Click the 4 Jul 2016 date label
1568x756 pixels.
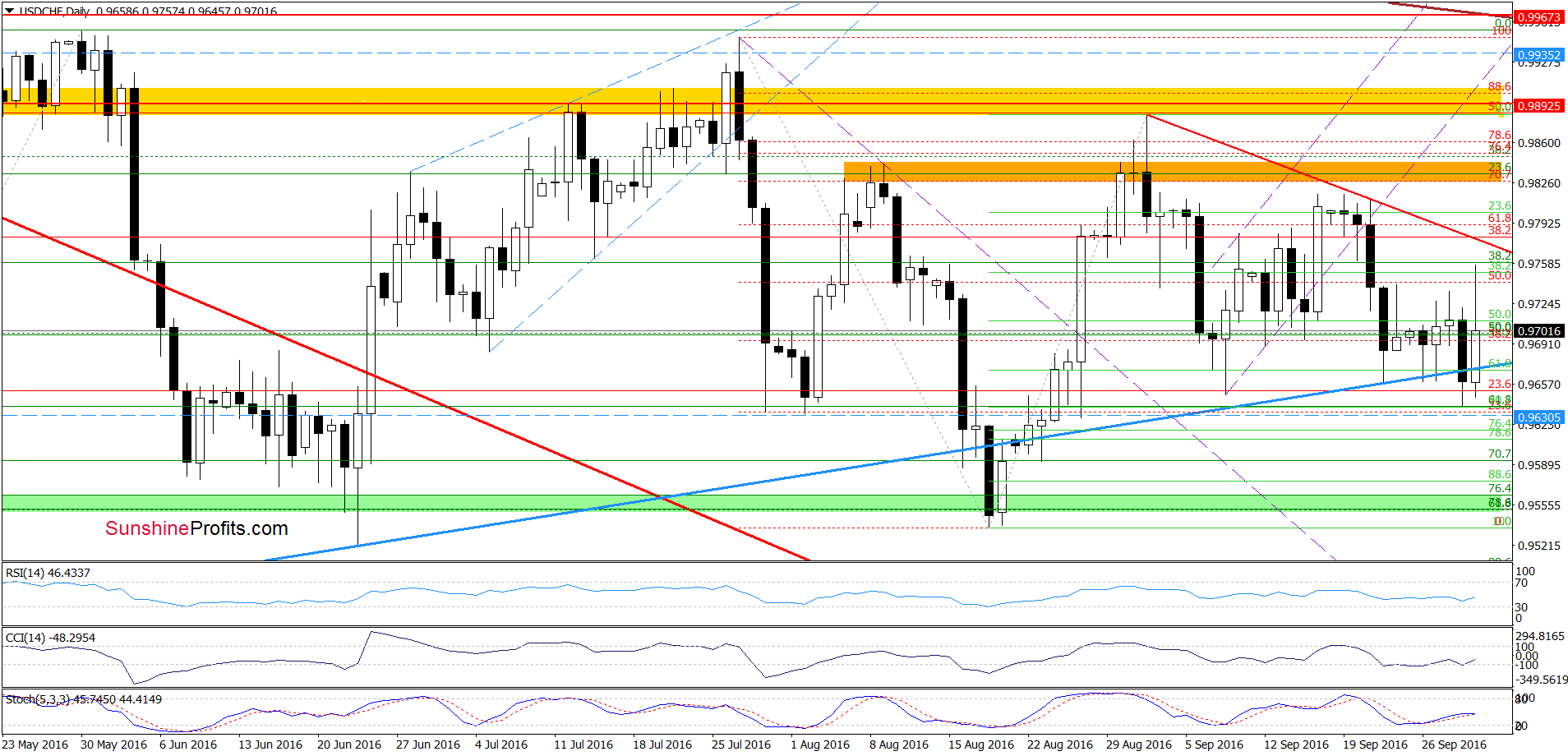(501, 744)
